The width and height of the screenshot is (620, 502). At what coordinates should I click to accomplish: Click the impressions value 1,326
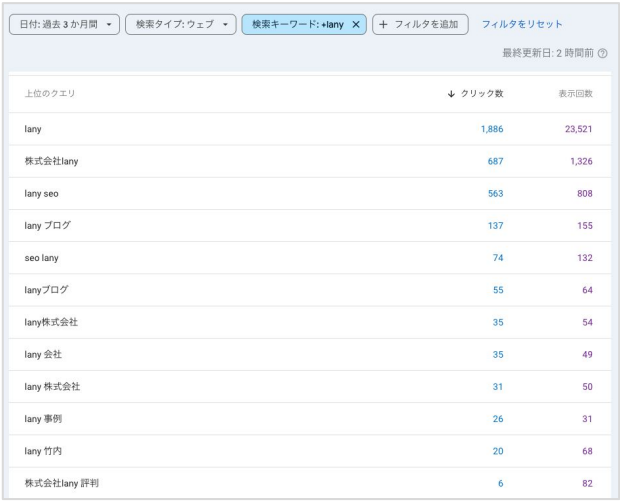[x=581, y=161]
